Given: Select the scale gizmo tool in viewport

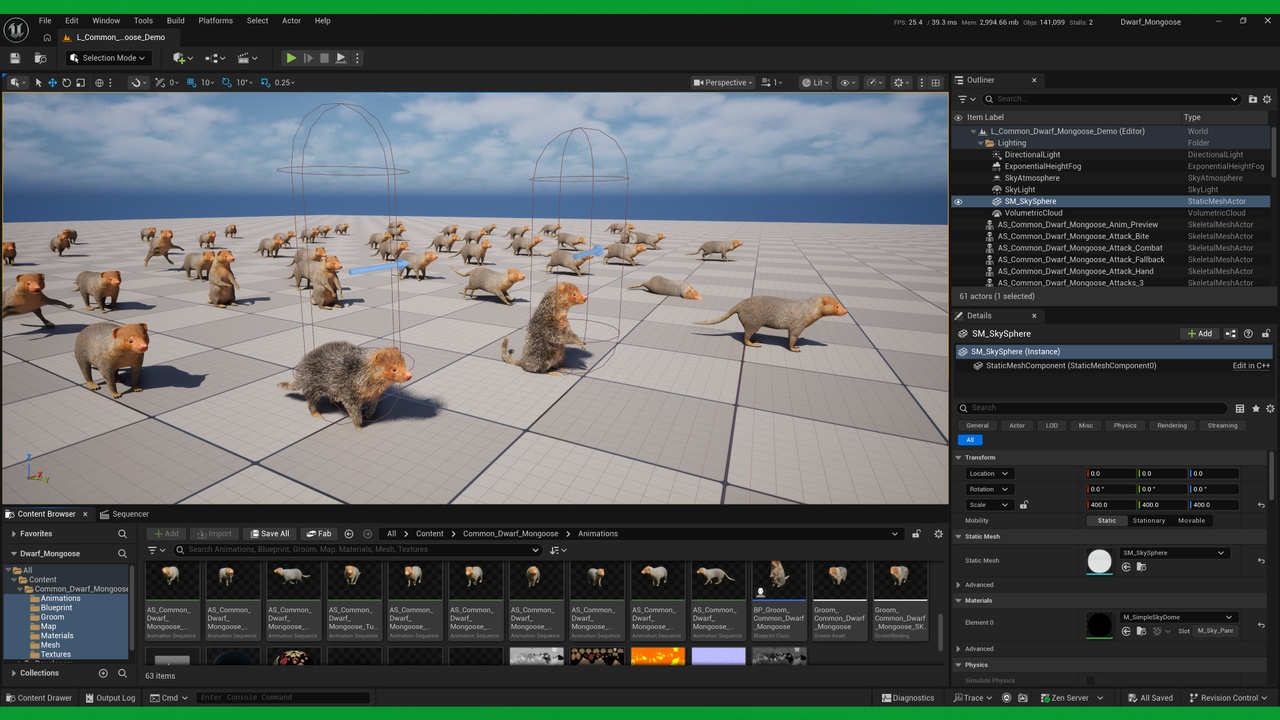Looking at the screenshot, I should (80, 82).
